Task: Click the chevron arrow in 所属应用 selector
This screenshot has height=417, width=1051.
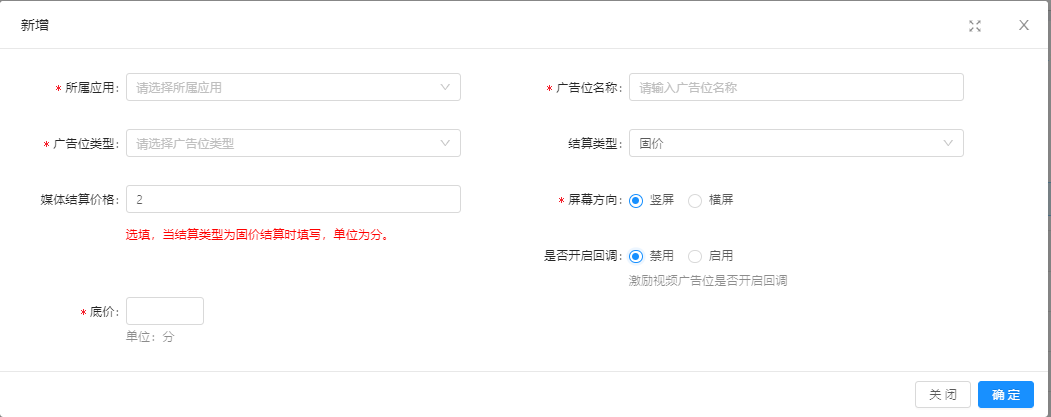Action: (x=445, y=87)
